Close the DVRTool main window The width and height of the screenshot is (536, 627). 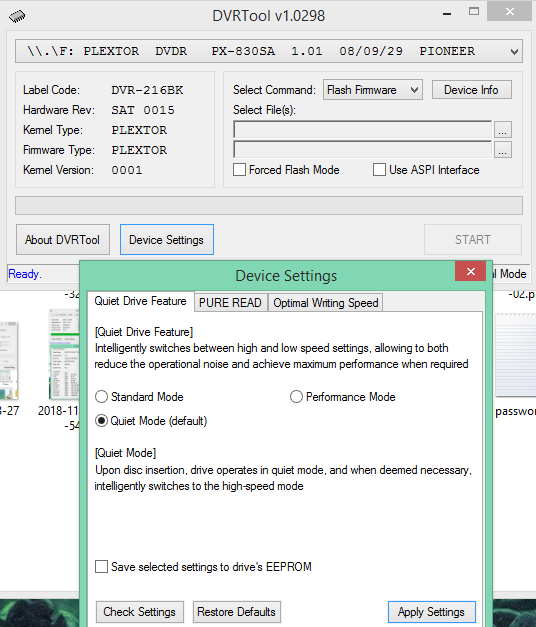(510, 12)
